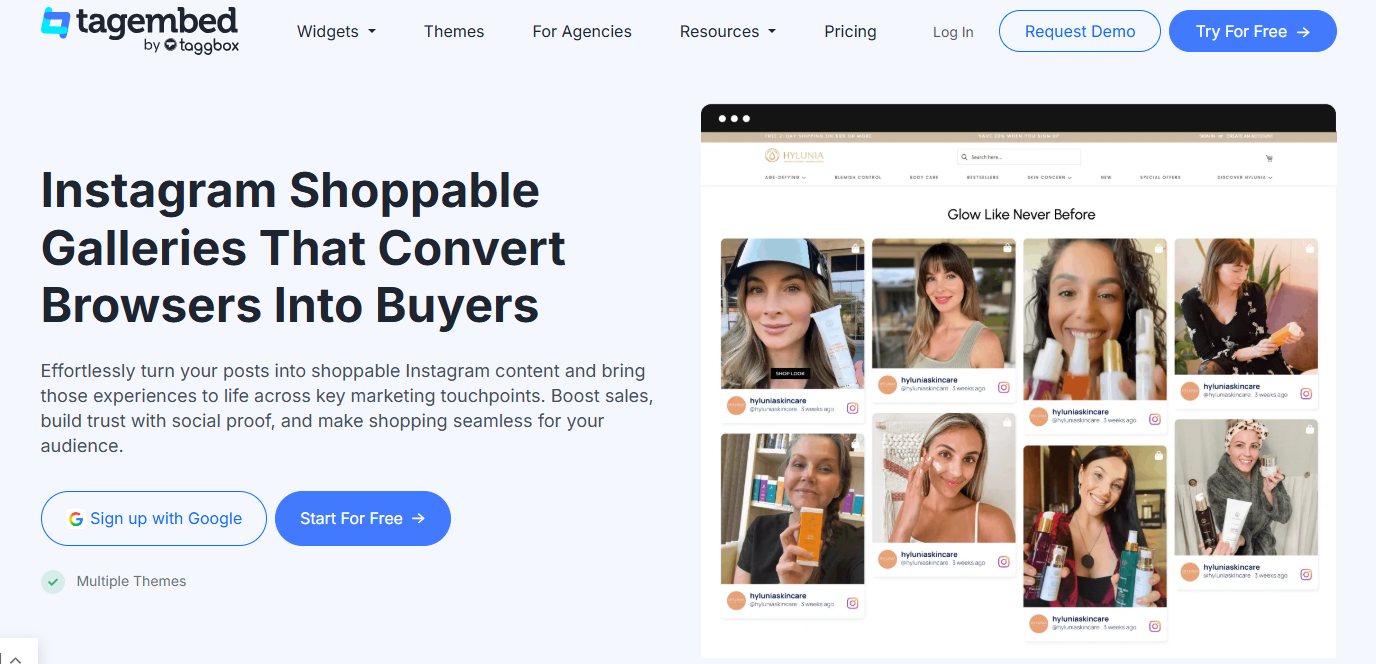Click Instagram icon under woman with bangs photo
This screenshot has height=664, width=1376.
click(x=1004, y=387)
